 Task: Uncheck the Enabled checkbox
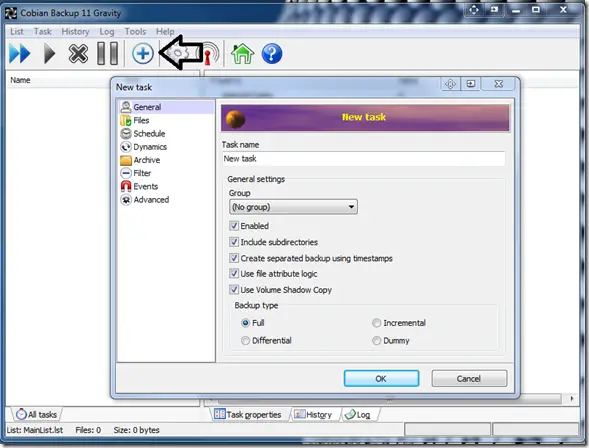click(x=234, y=226)
